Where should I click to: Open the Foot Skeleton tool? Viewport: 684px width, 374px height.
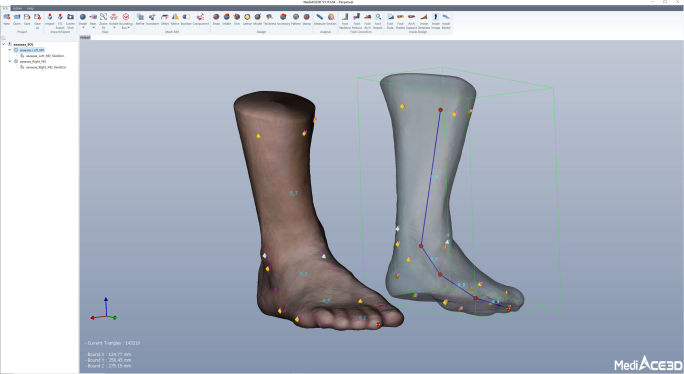345,21
